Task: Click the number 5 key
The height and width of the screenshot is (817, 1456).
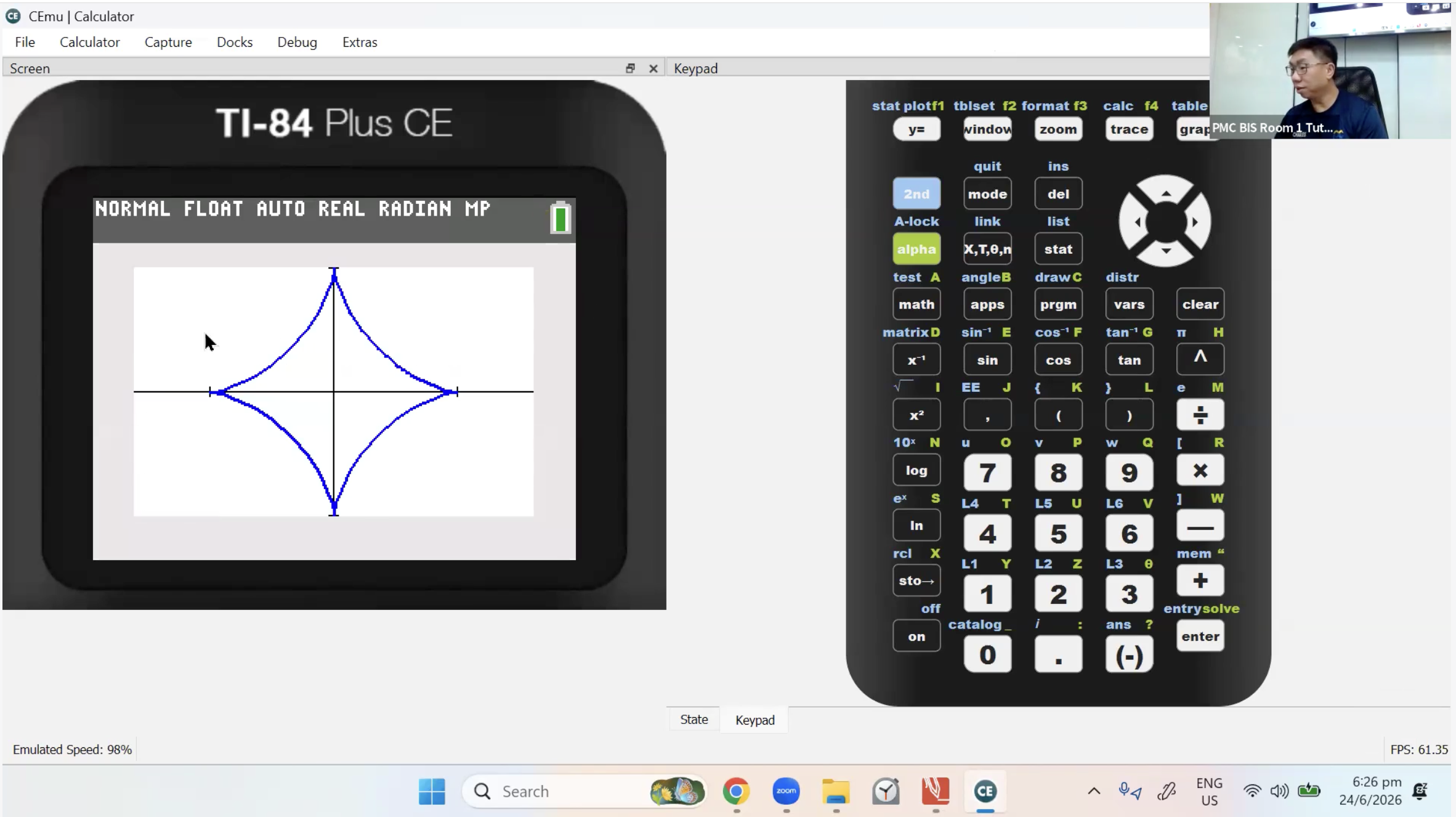Action: tap(1058, 534)
